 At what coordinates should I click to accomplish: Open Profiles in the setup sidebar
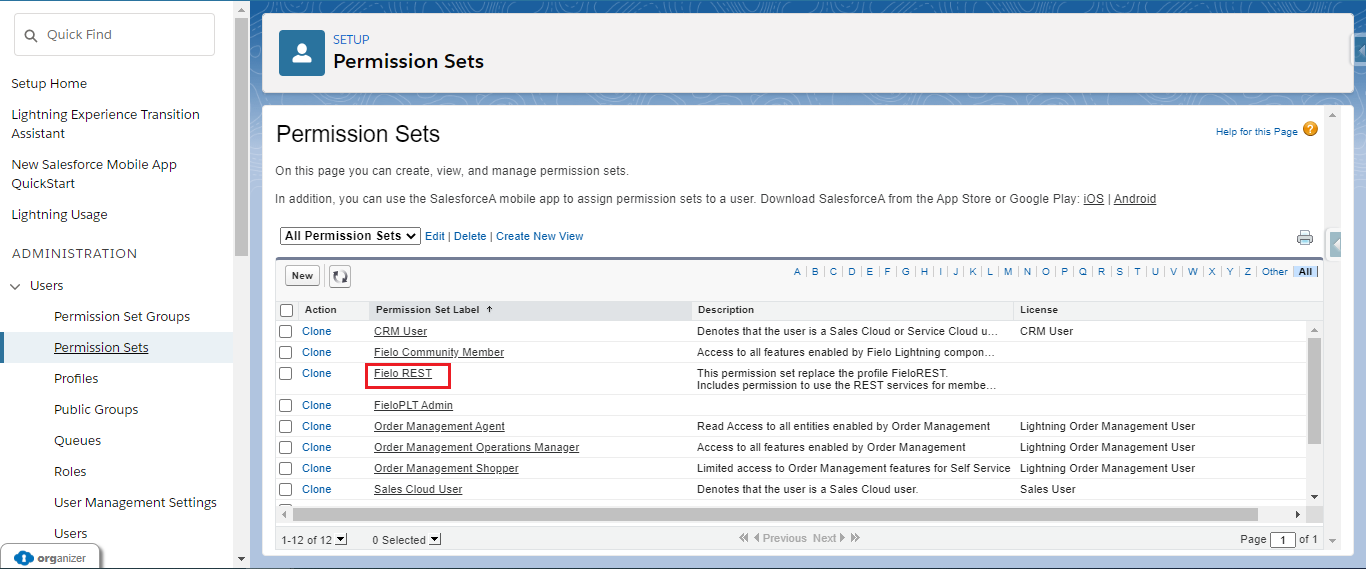(76, 379)
